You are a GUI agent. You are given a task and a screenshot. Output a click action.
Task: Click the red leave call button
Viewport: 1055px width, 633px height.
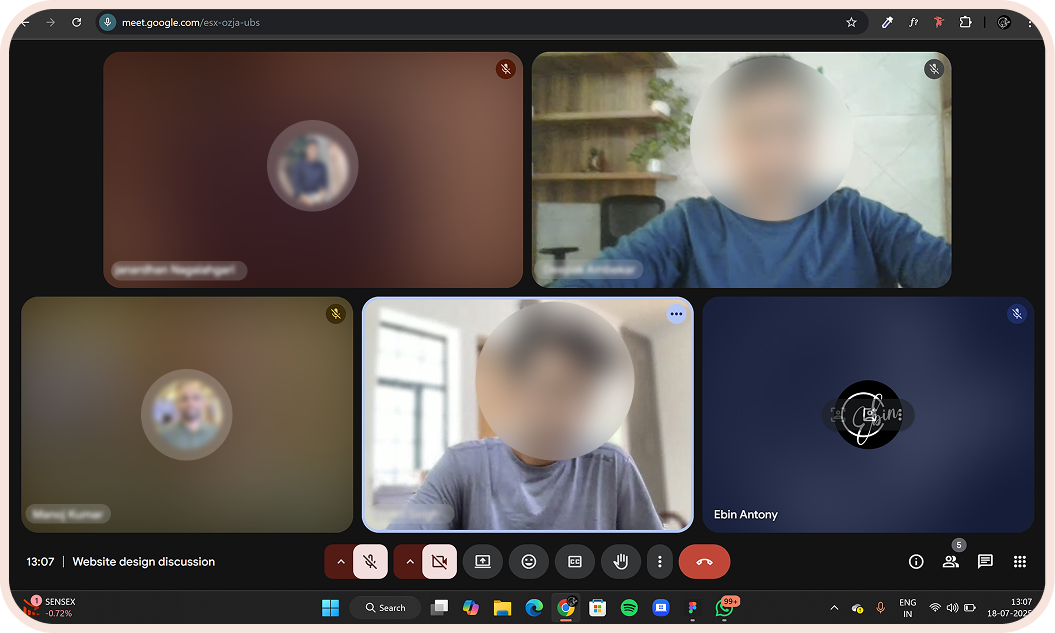point(704,562)
